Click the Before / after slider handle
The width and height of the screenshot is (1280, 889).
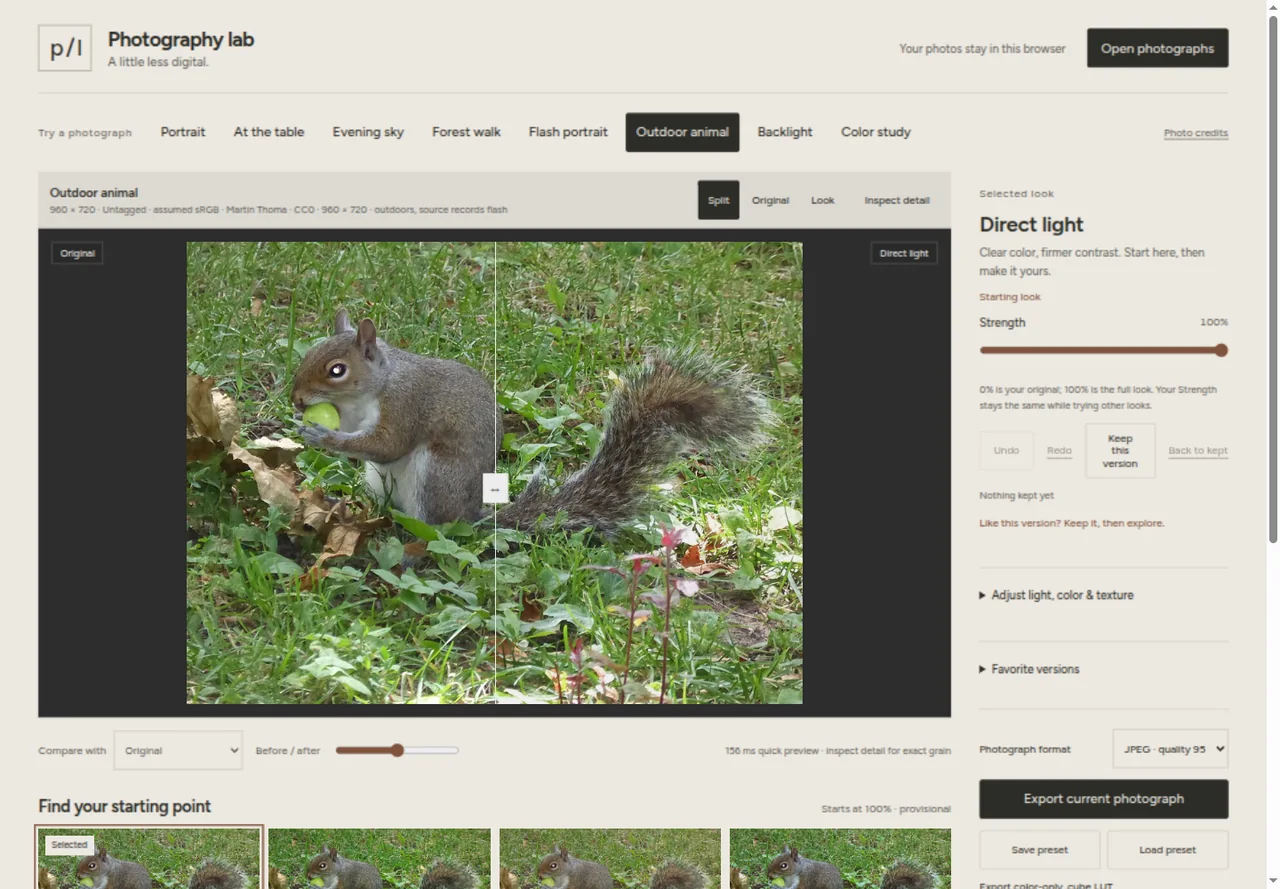pos(397,750)
